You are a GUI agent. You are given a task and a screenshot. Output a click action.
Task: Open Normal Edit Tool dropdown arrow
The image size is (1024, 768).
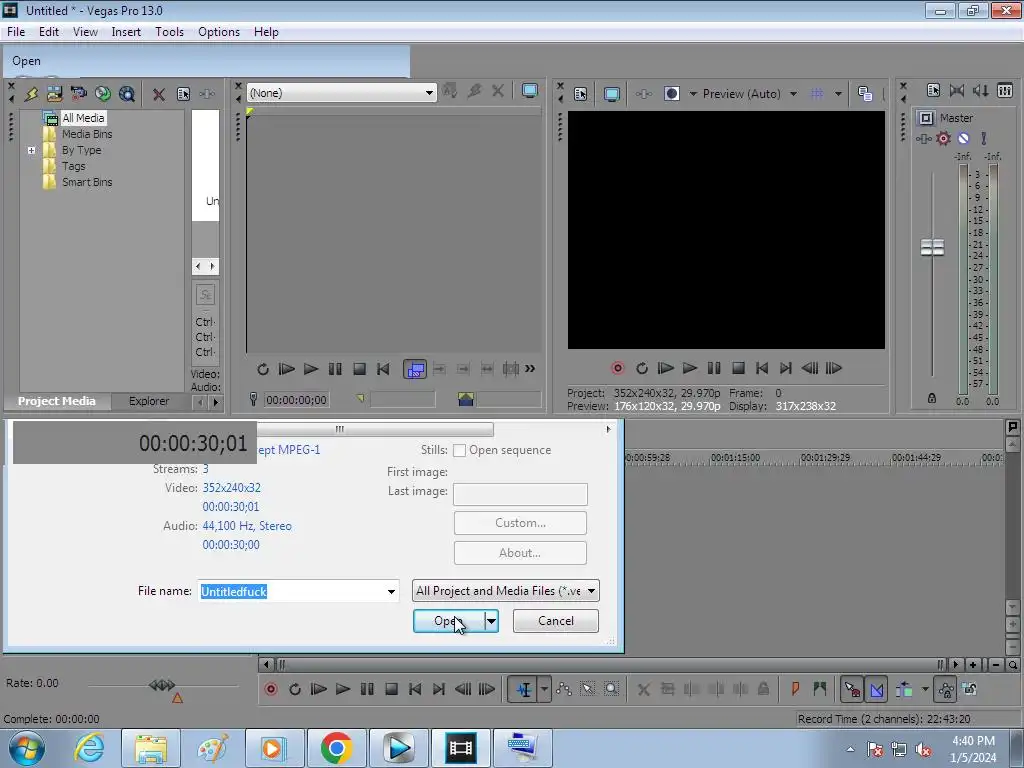click(544, 689)
